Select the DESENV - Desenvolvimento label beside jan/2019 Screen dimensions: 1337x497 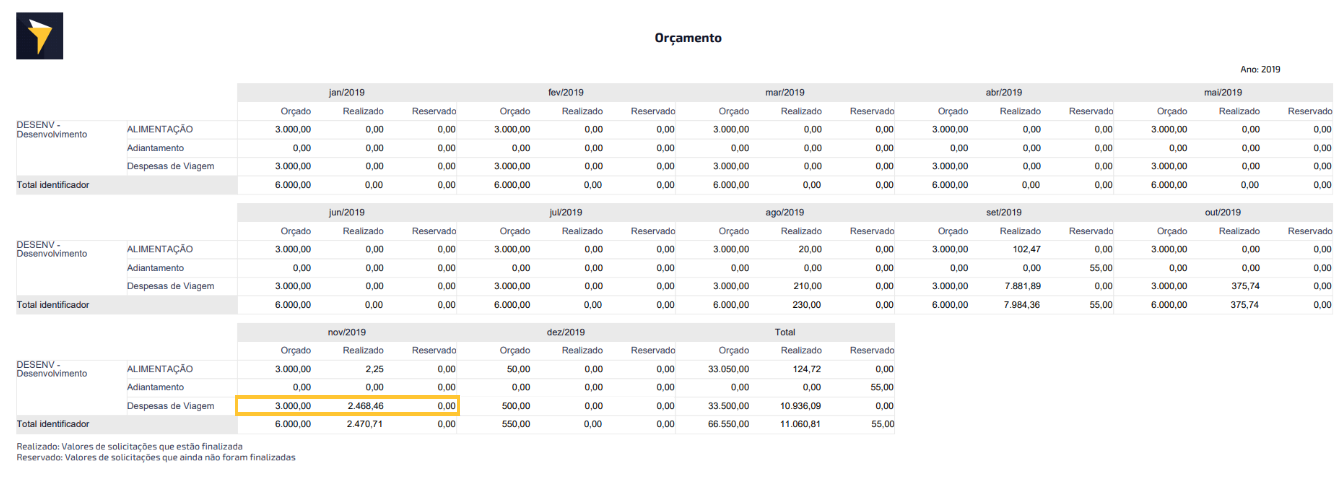52,129
